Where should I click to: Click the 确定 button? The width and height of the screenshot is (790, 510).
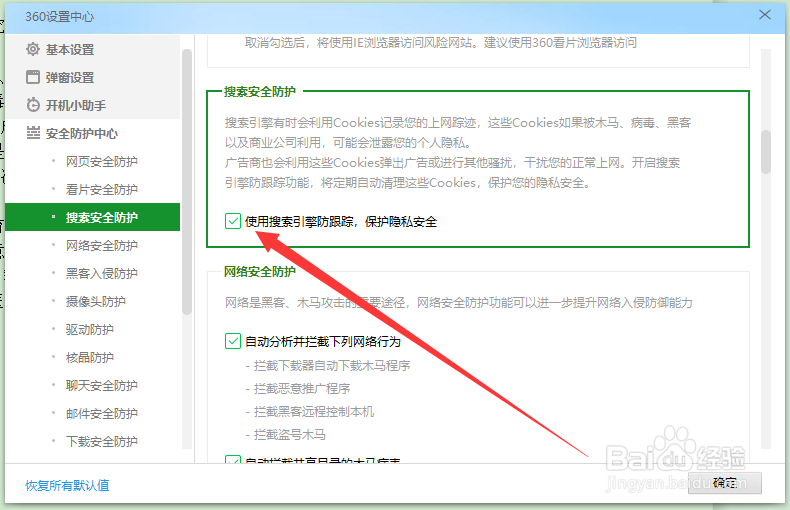click(725, 483)
